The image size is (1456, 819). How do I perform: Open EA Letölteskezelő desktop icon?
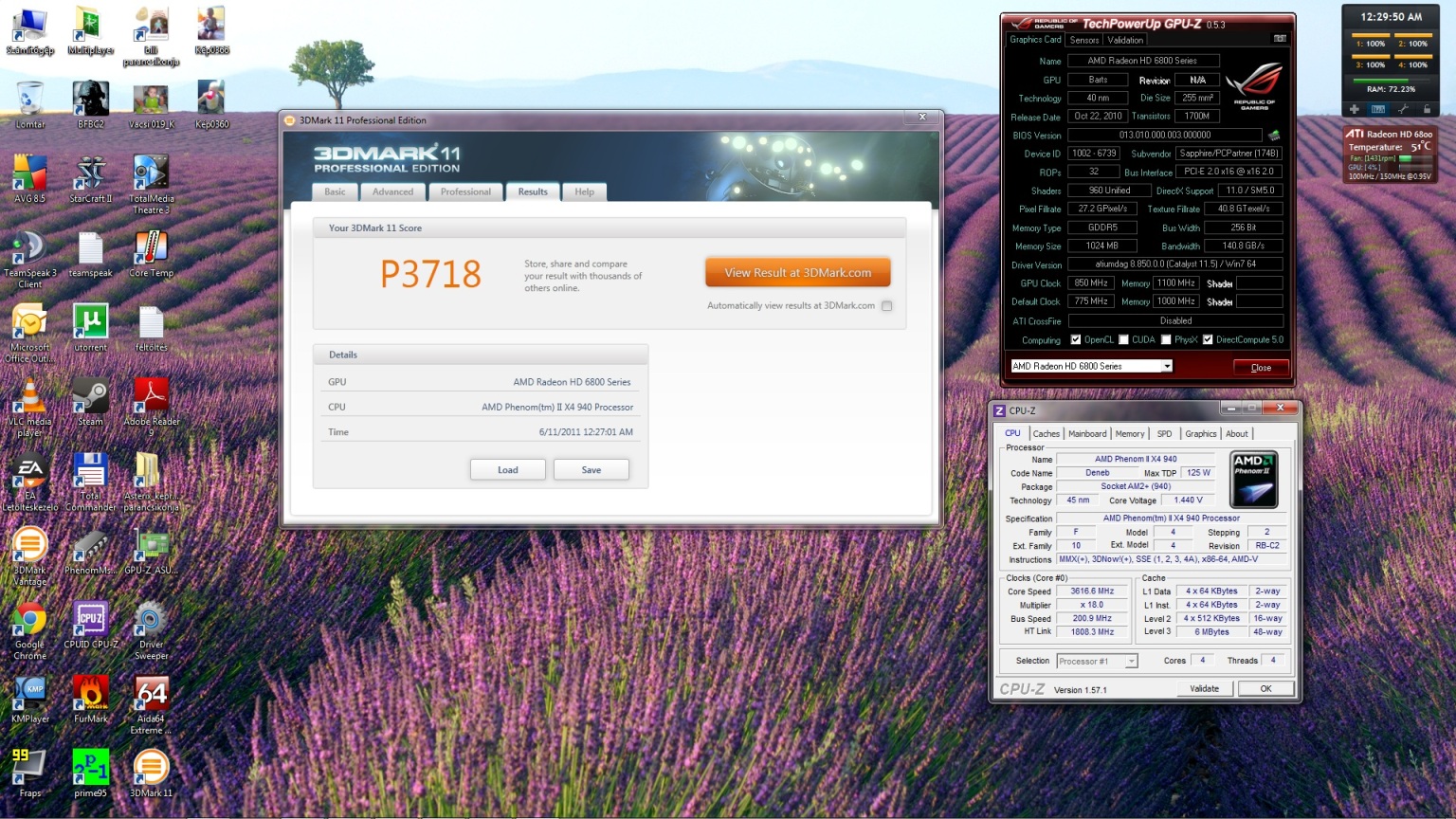[30, 482]
